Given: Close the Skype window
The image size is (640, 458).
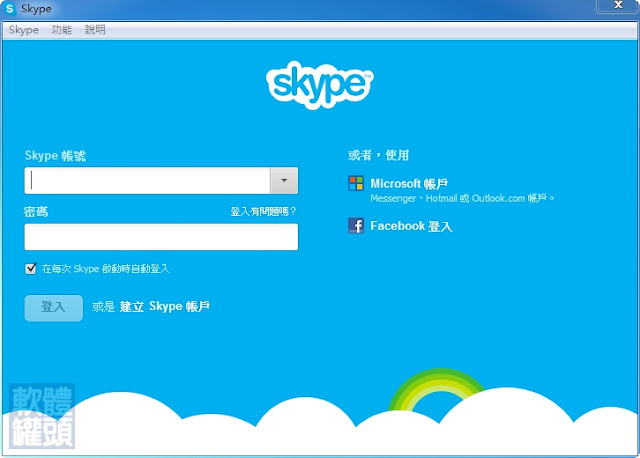Looking at the screenshot, I should click(x=618, y=6).
